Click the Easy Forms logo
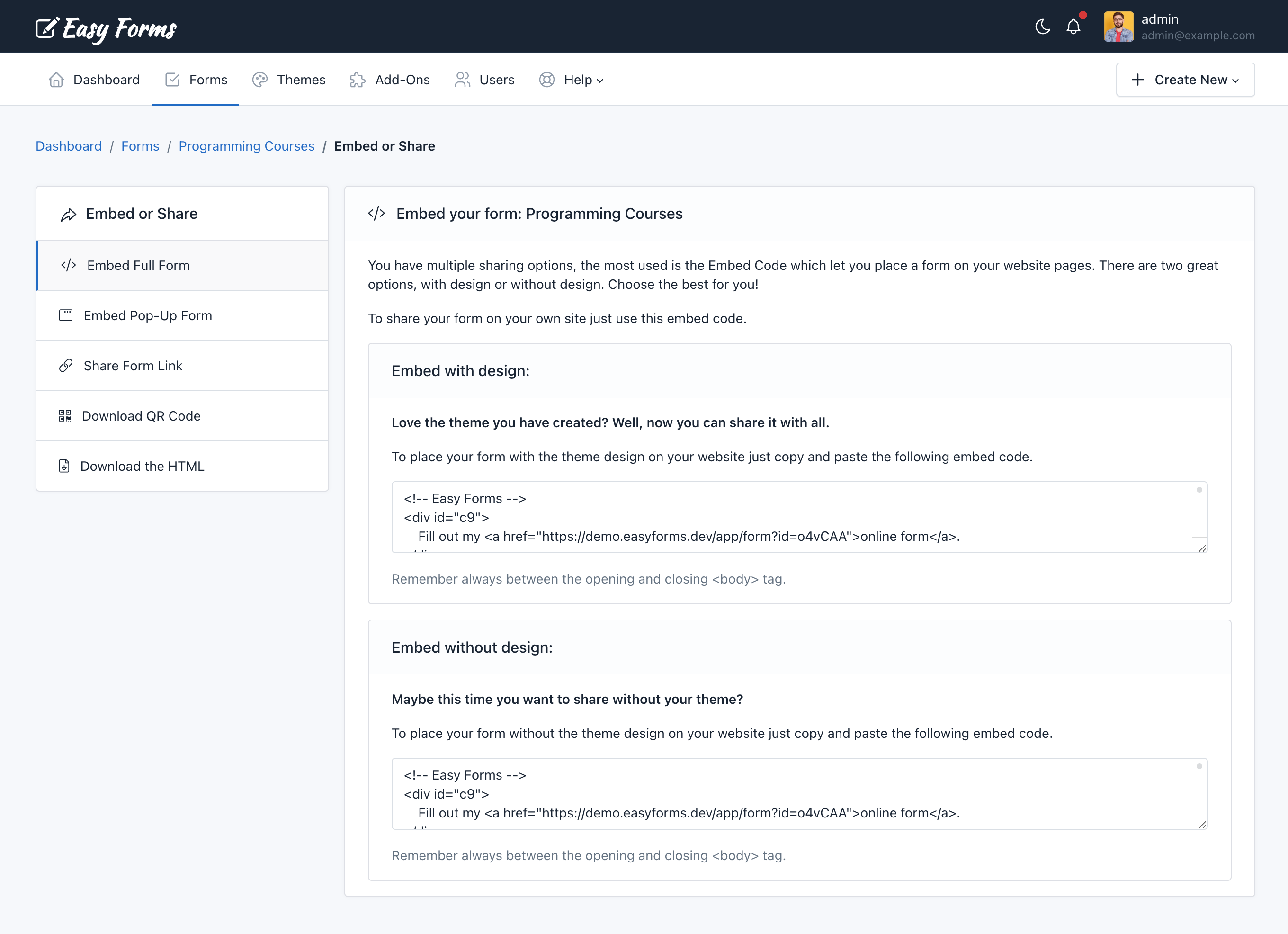Viewport: 1288px width, 934px height. [106, 28]
